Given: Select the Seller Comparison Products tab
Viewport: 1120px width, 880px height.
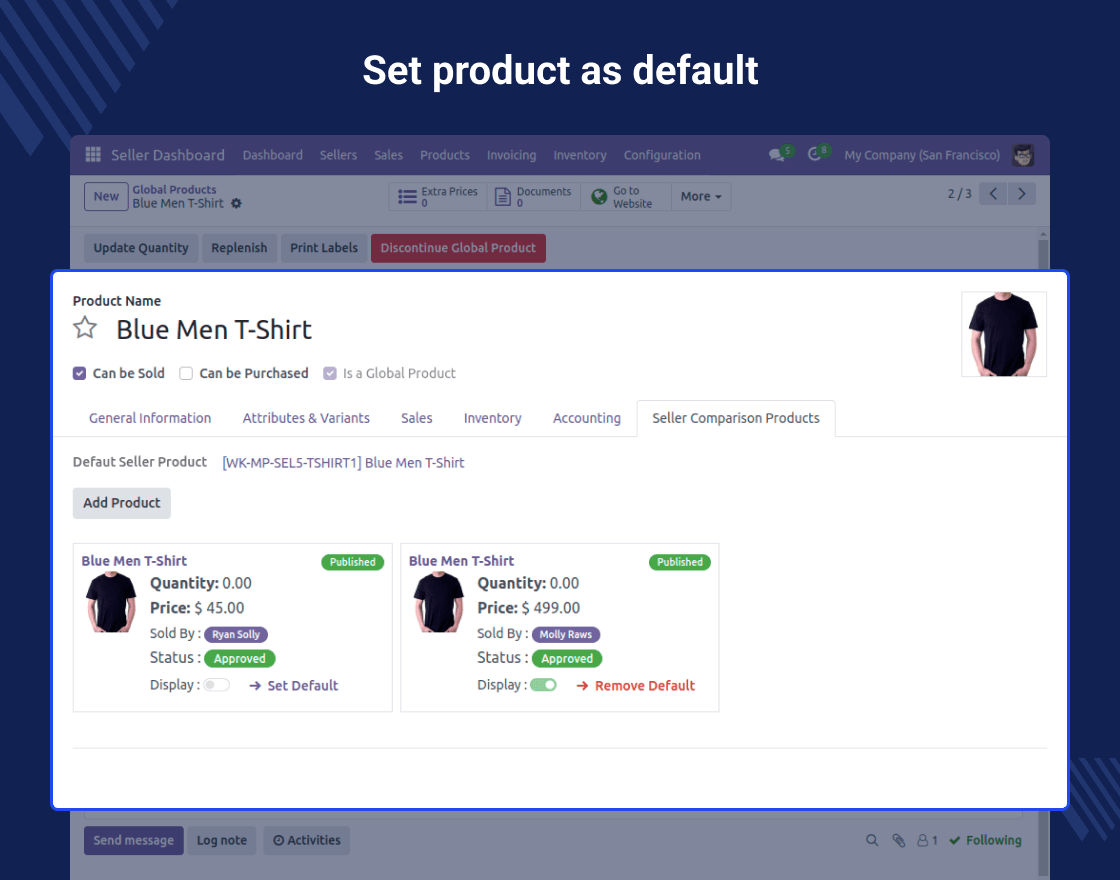Looking at the screenshot, I should pos(736,419).
